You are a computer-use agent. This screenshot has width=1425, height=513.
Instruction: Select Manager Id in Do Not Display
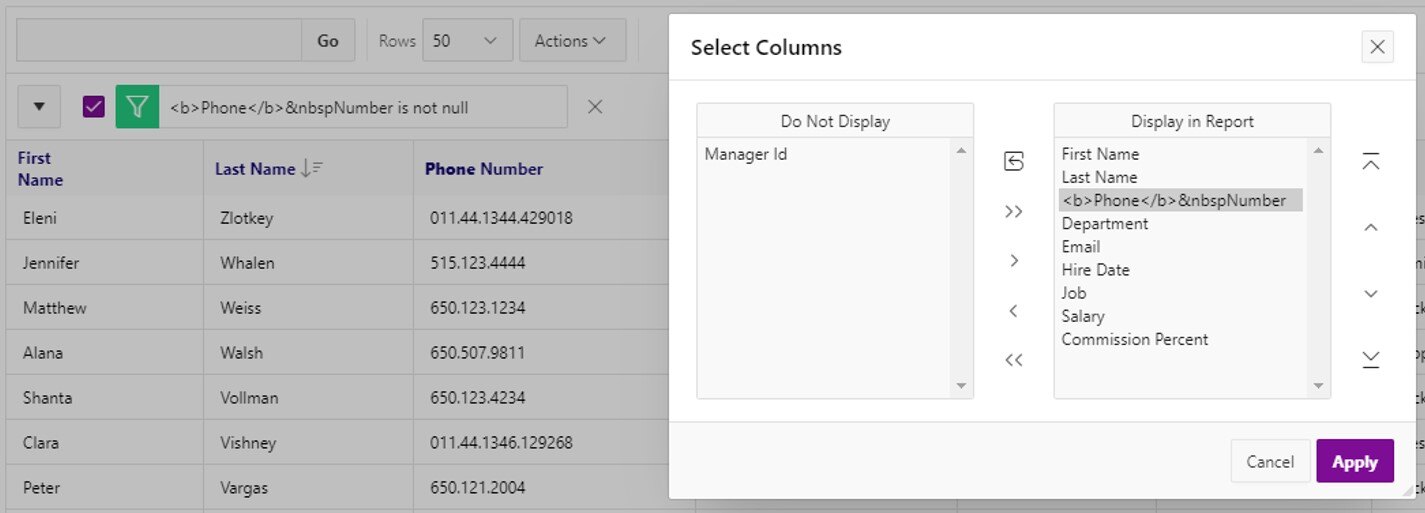746,154
